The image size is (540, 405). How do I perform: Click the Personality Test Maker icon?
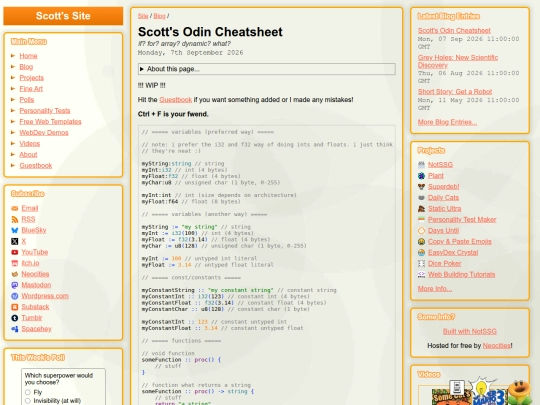coord(421,220)
